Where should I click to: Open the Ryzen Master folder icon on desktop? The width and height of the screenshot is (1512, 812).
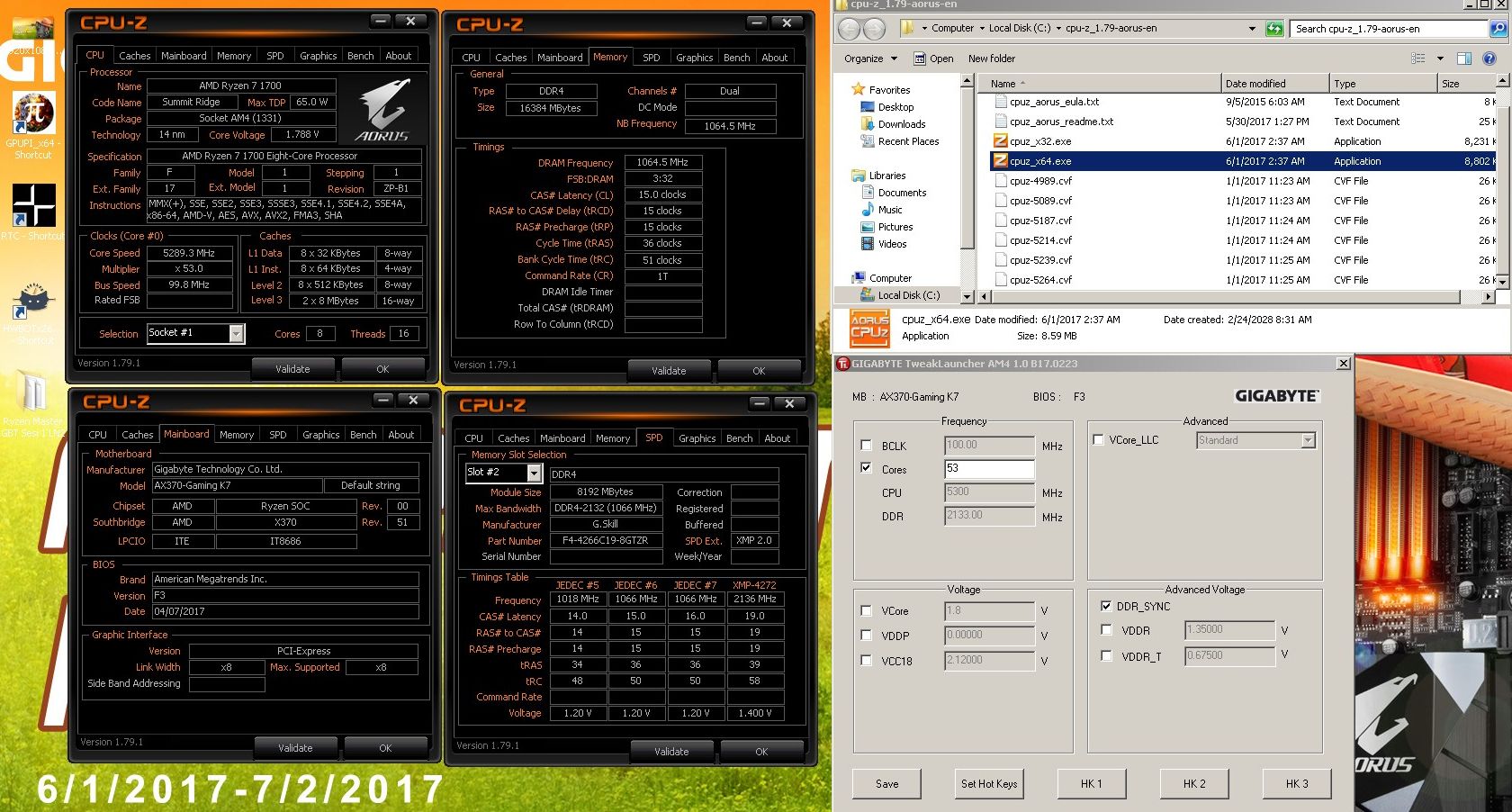[x=33, y=392]
